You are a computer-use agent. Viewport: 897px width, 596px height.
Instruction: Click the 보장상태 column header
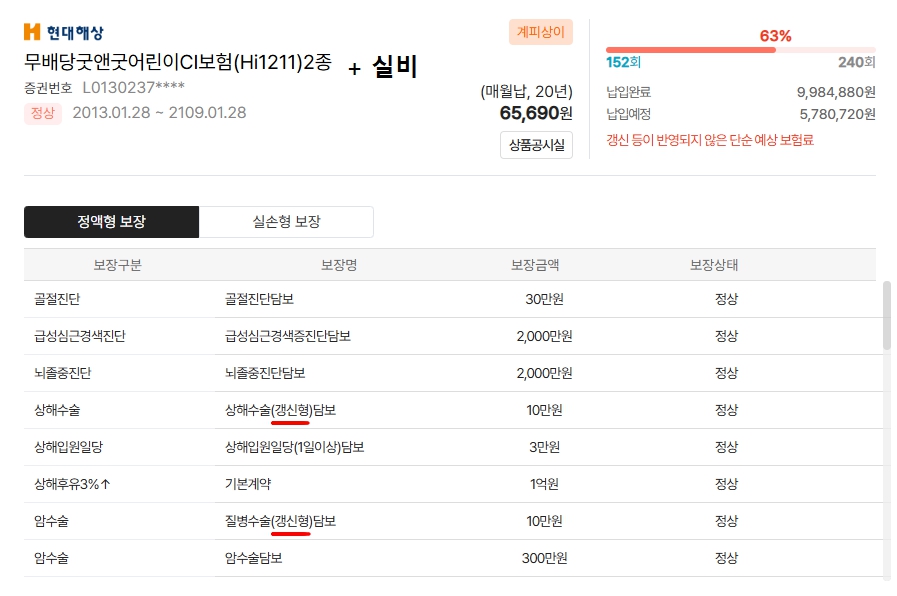(714, 265)
